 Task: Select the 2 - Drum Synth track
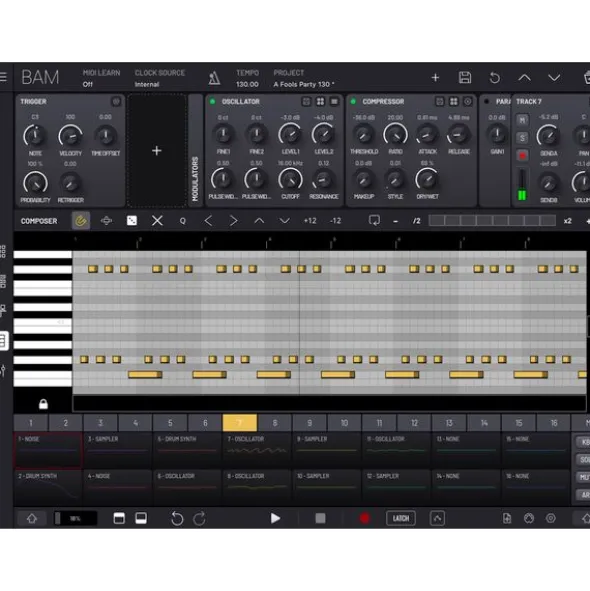tap(48, 487)
